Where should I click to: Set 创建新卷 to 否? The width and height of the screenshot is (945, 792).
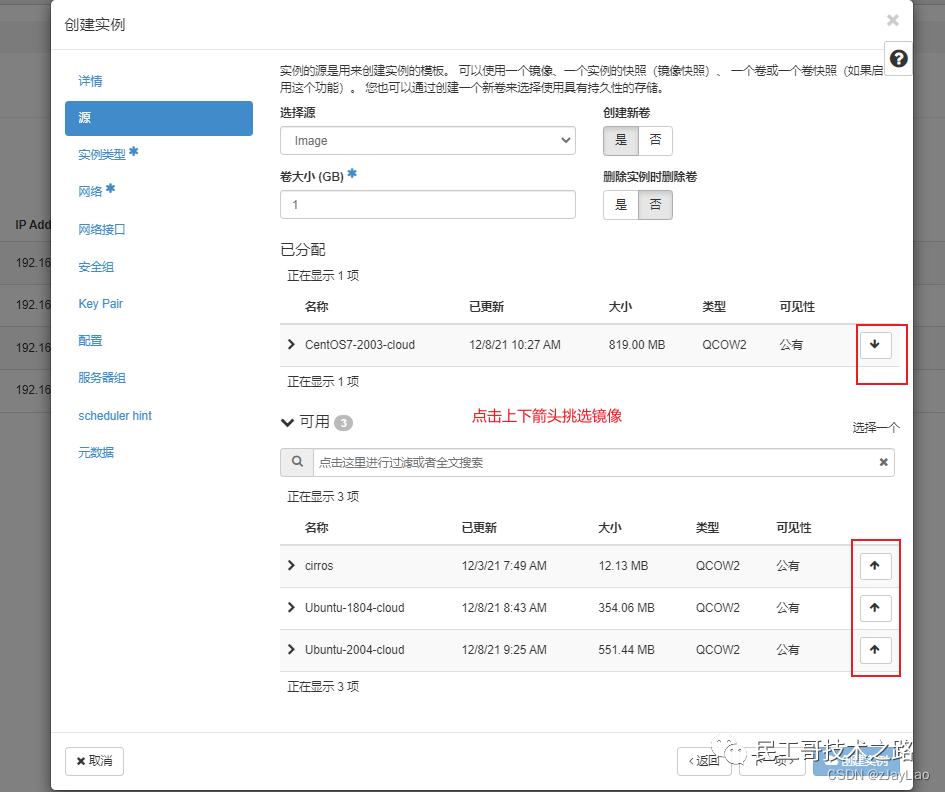655,140
